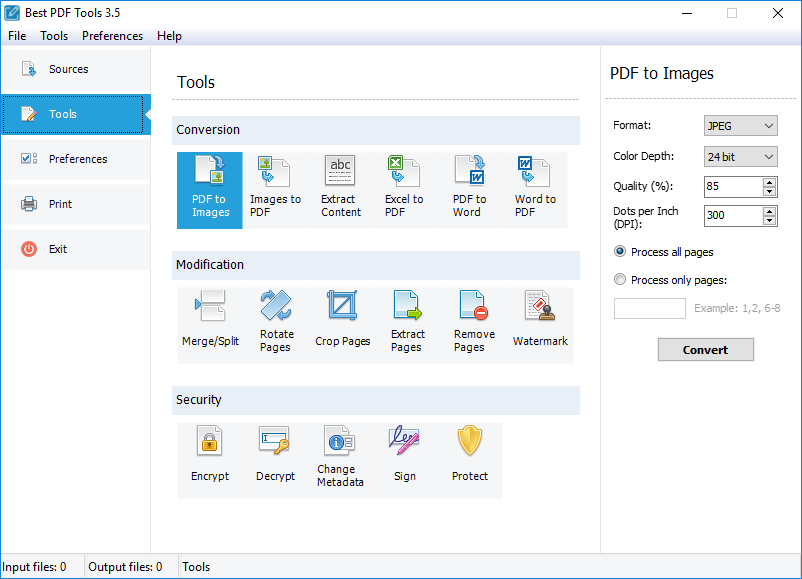Expand the Color Depth dropdown

[740, 156]
